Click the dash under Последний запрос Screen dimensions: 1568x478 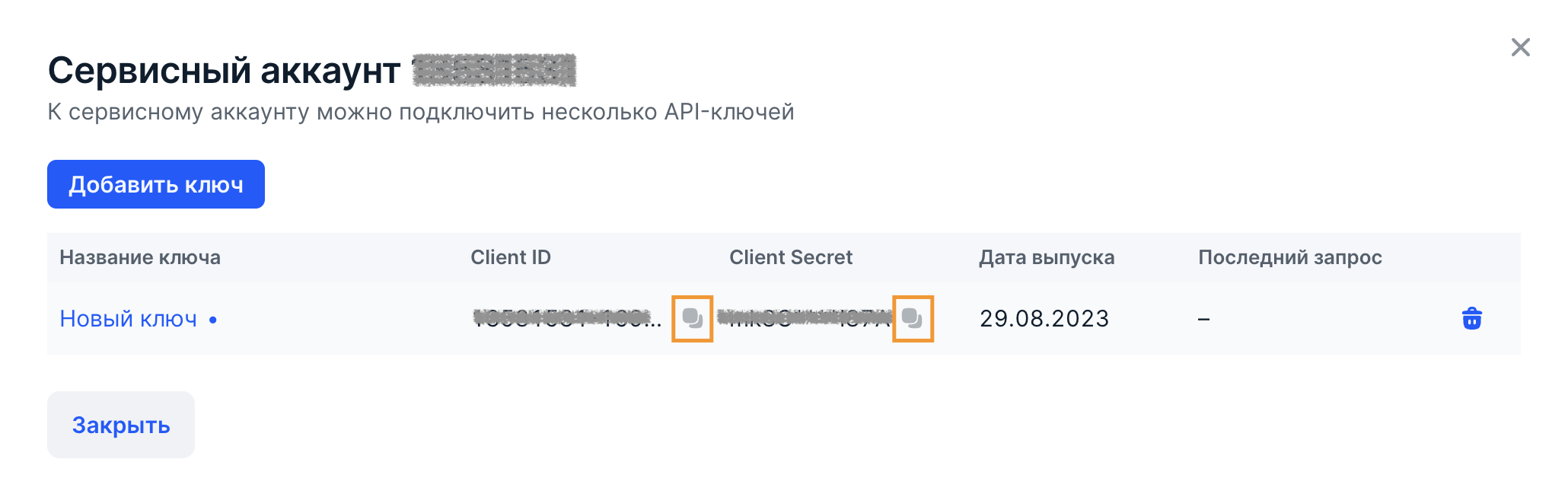pyautogui.click(x=1203, y=319)
